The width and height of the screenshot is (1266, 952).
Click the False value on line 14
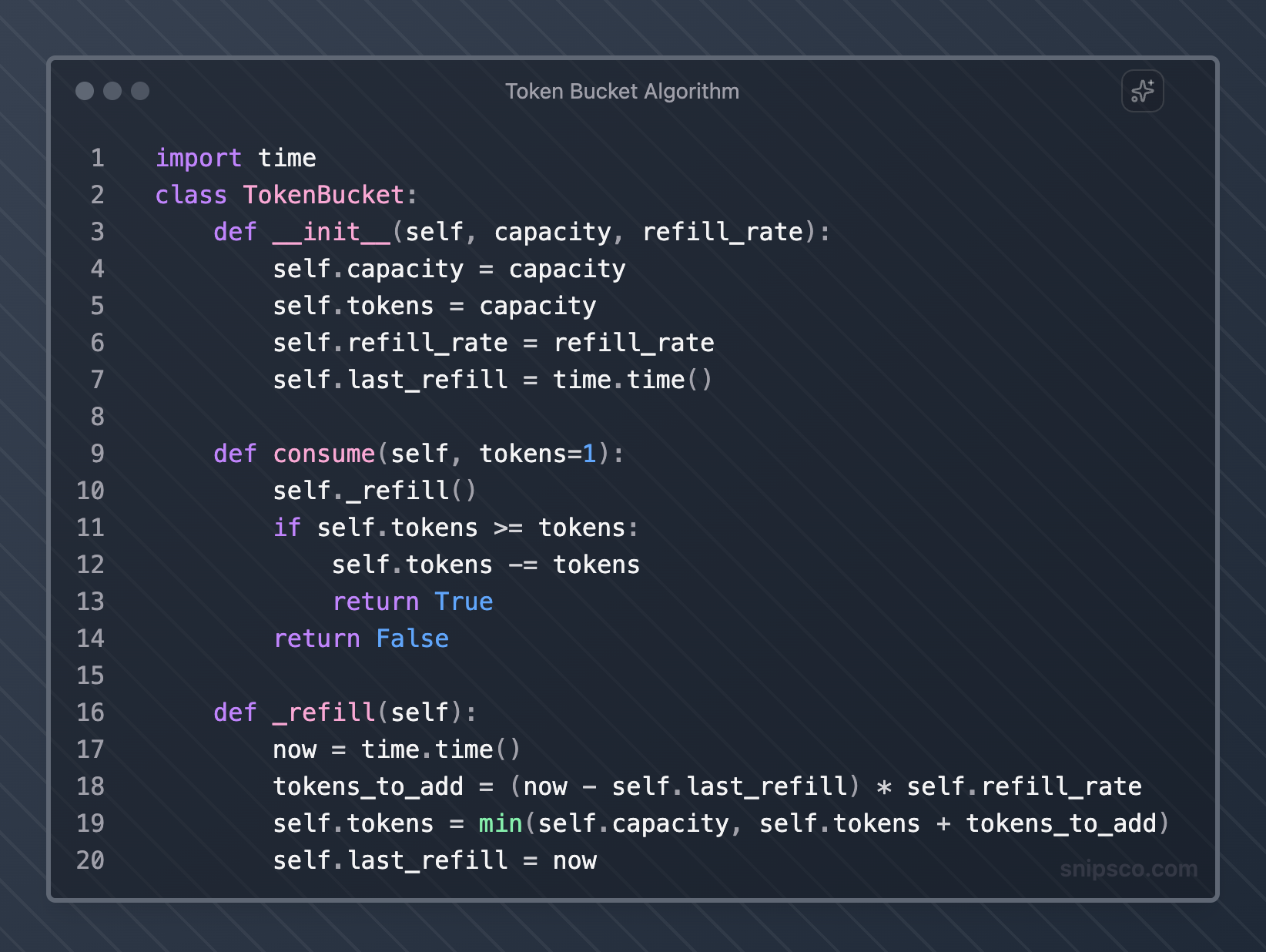click(412, 639)
